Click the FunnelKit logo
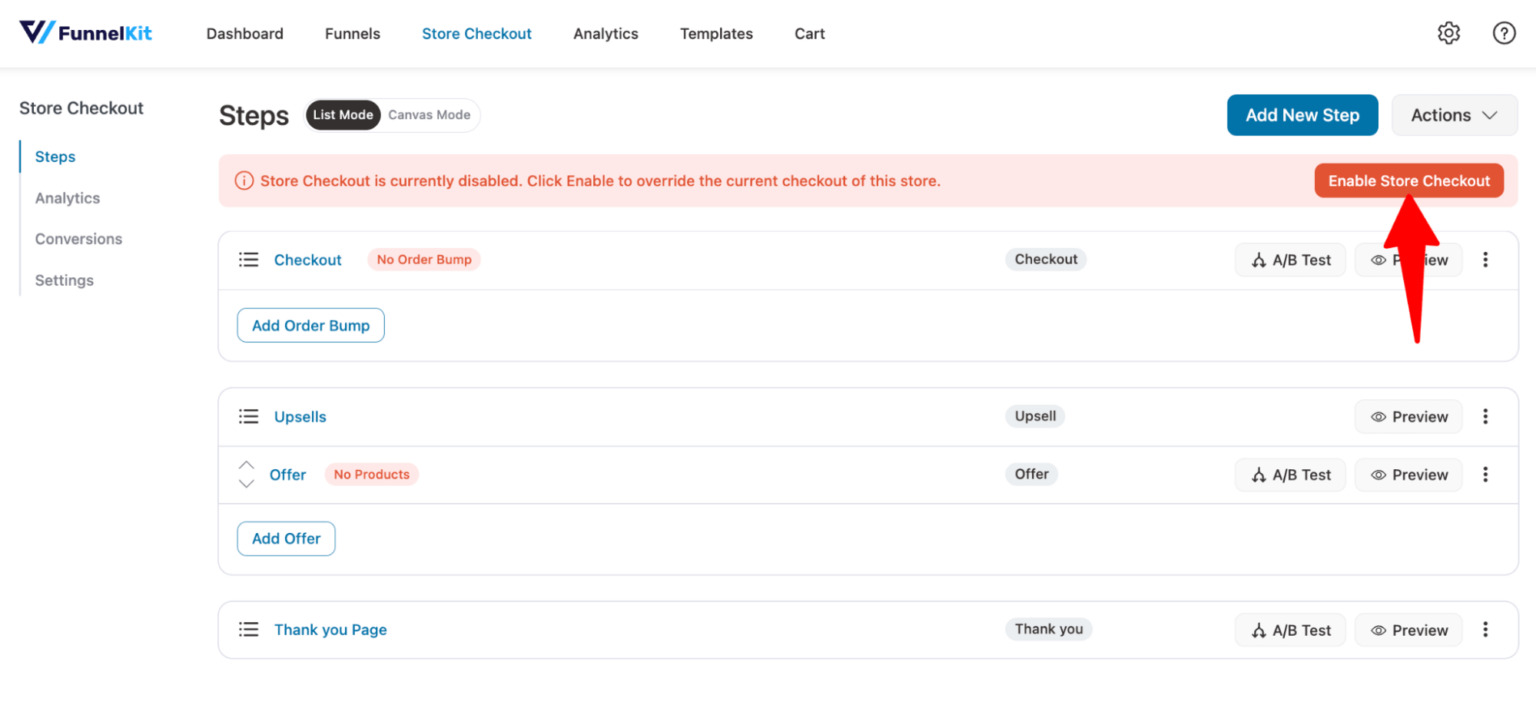Image resolution: width=1536 pixels, height=705 pixels. (x=85, y=31)
